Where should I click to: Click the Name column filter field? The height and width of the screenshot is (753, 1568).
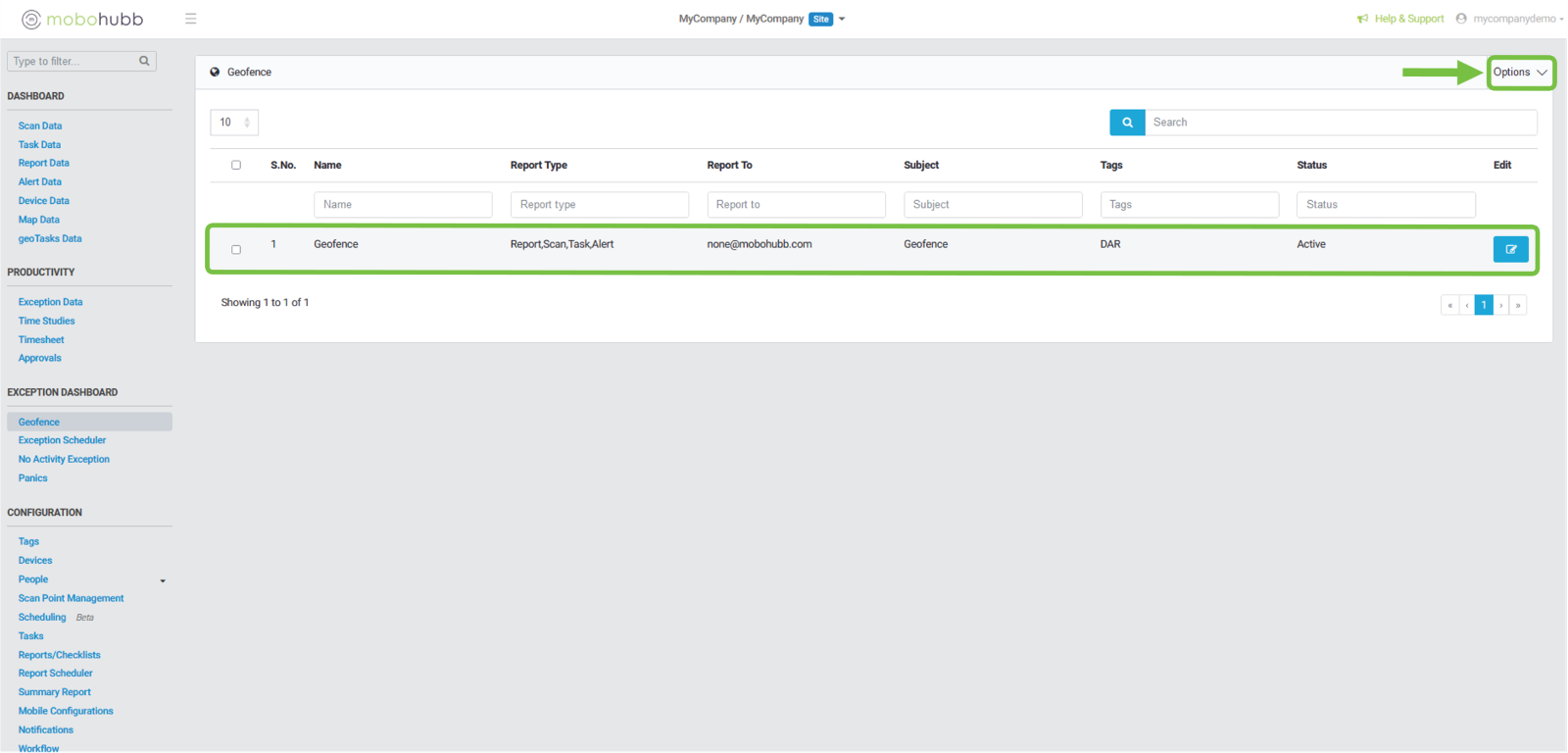(403, 204)
